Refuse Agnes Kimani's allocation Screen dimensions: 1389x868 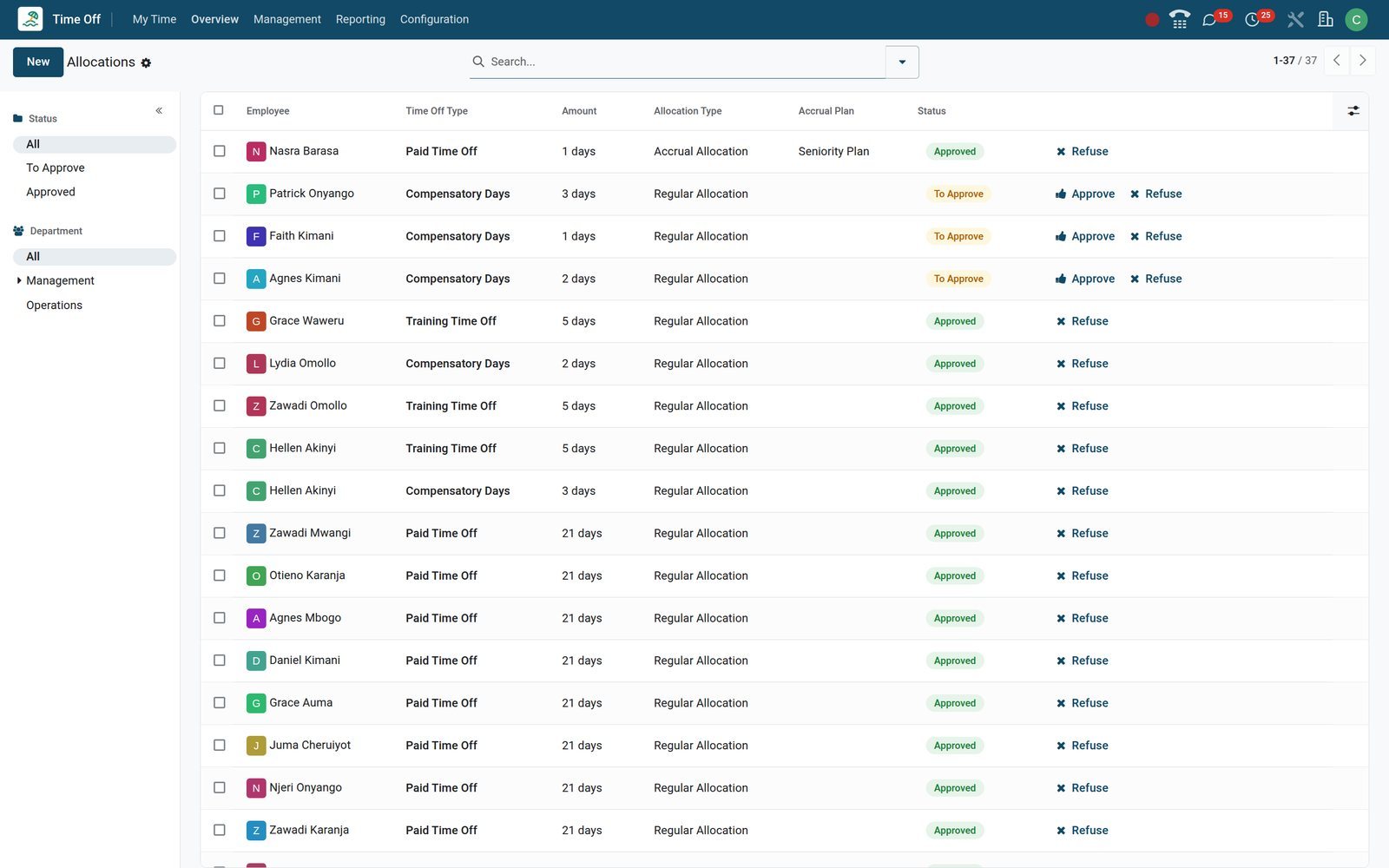tap(1155, 279)
